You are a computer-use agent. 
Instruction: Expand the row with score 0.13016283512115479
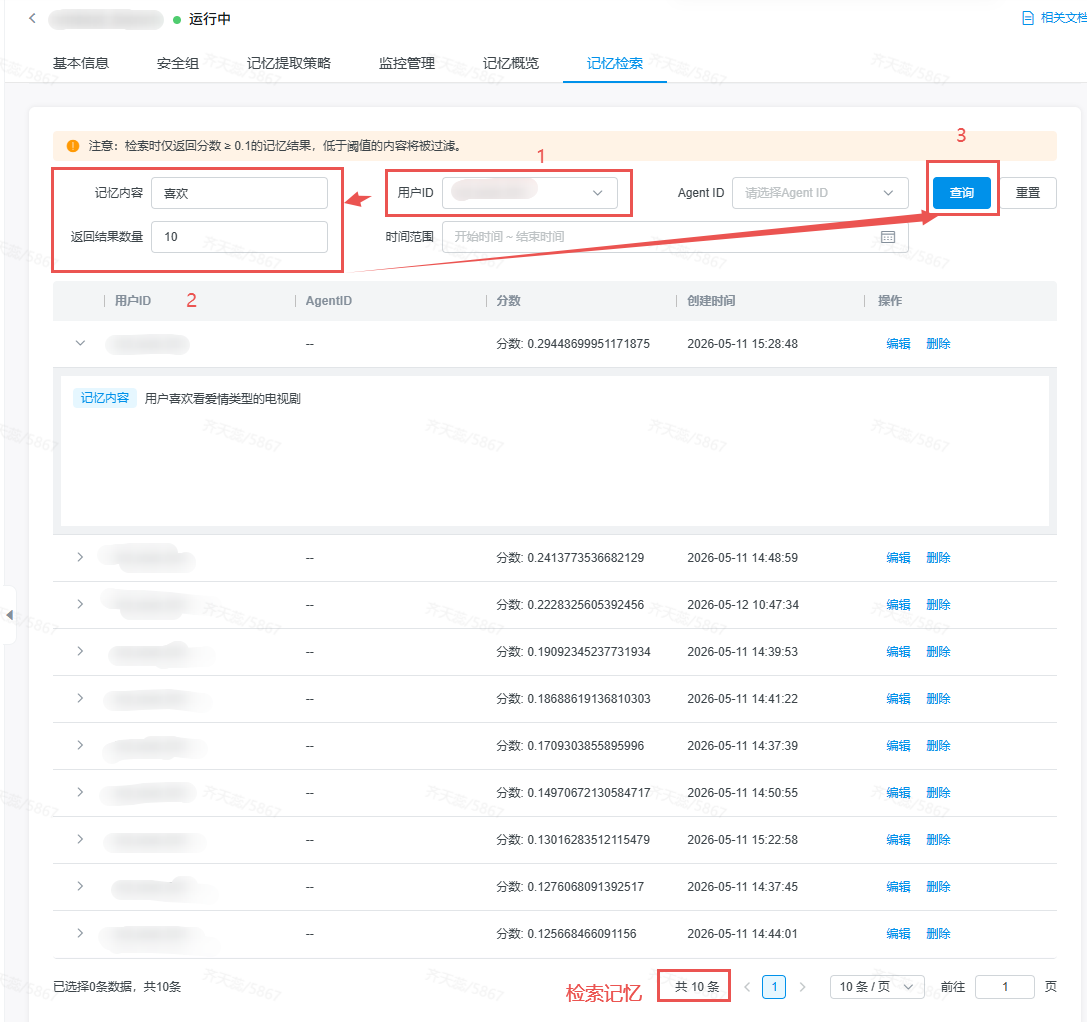pyautogui.click(x=80, y=840)
